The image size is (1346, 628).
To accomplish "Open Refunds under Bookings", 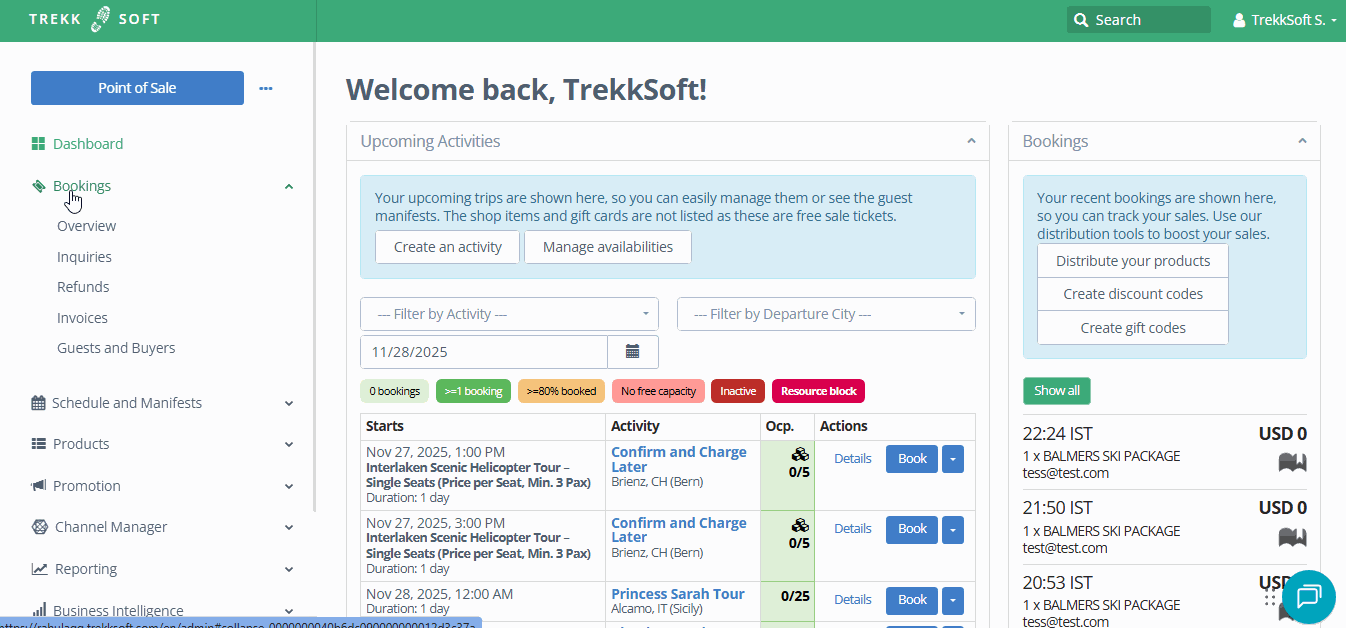I will coord(83,287).
